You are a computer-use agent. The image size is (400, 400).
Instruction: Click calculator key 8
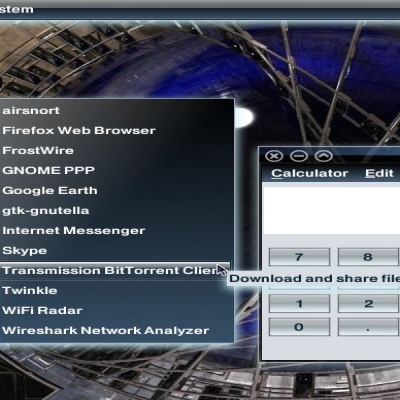click(x=368, y=257)
